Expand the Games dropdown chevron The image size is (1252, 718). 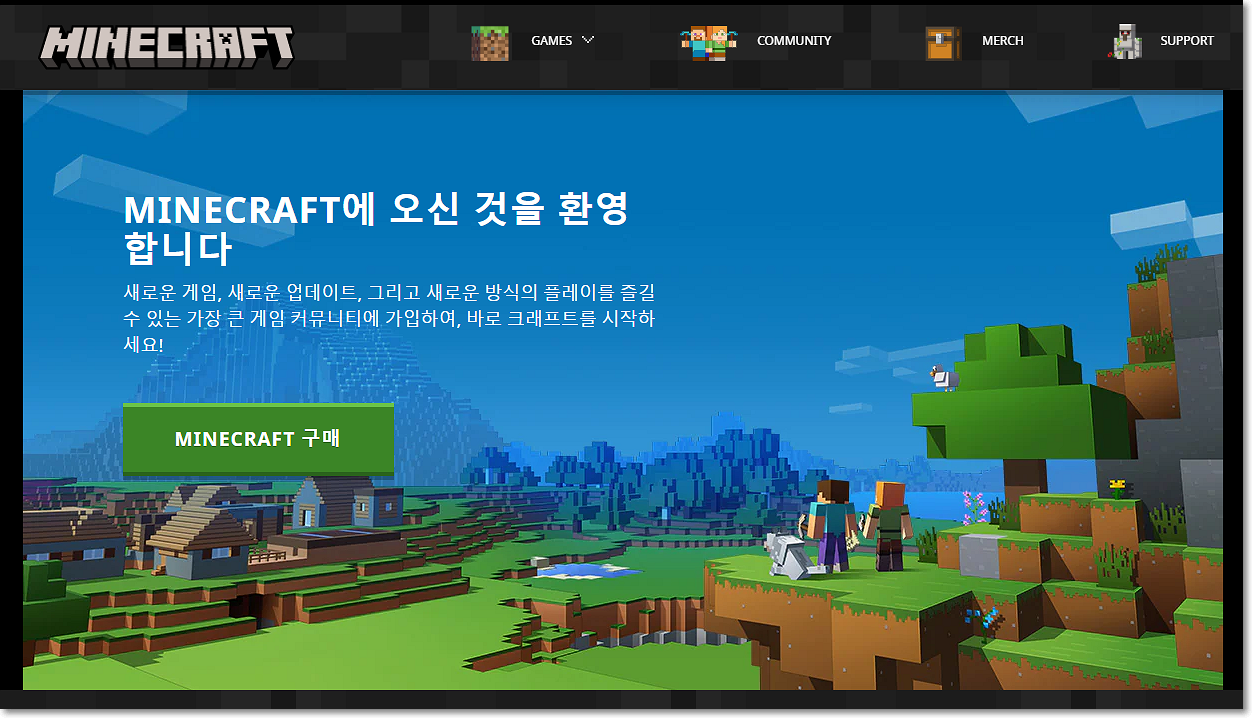tap(588, 40)
